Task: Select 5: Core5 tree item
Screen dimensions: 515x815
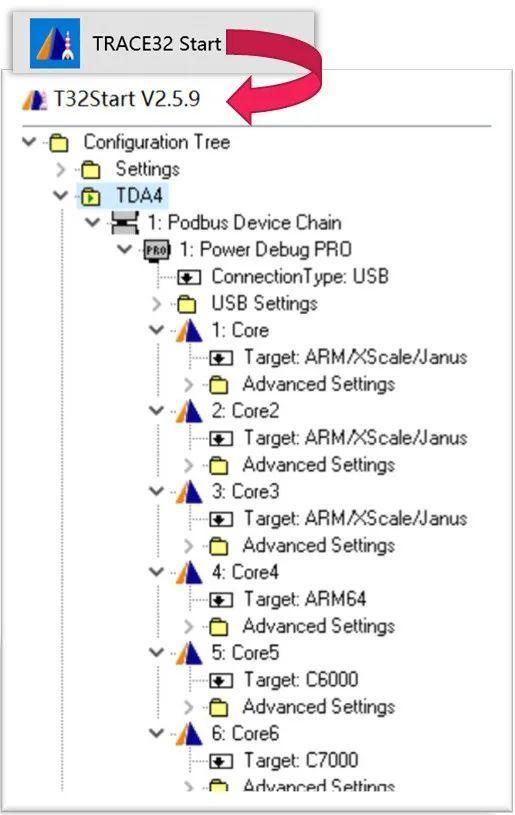Action: click(245, 653)
